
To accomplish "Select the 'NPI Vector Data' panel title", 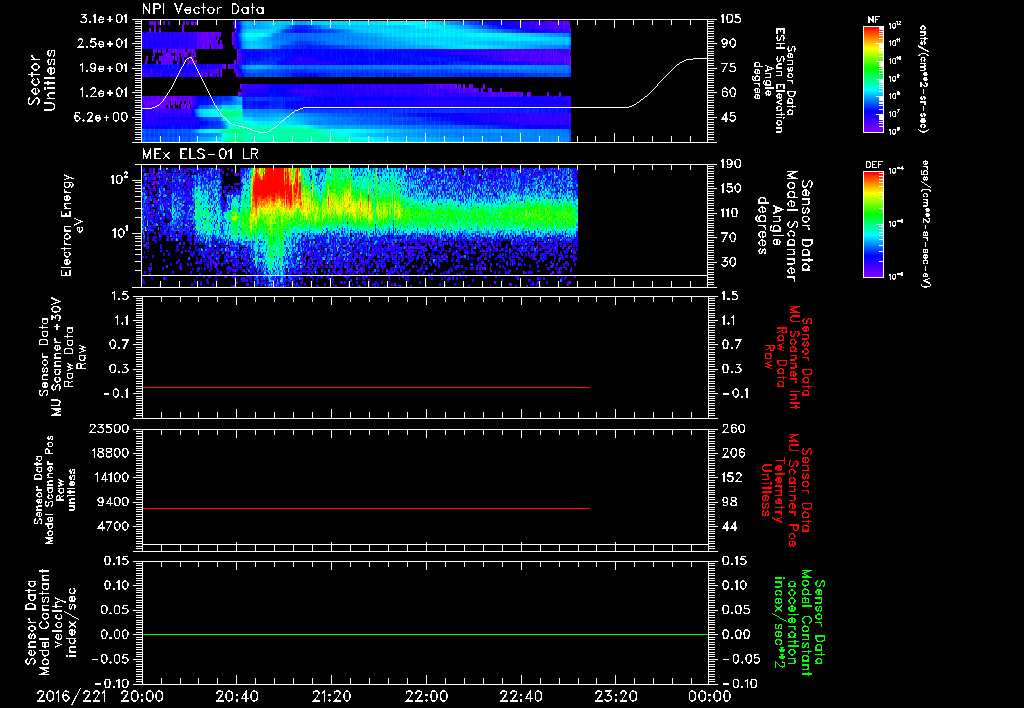I will [x=203, y=9].
